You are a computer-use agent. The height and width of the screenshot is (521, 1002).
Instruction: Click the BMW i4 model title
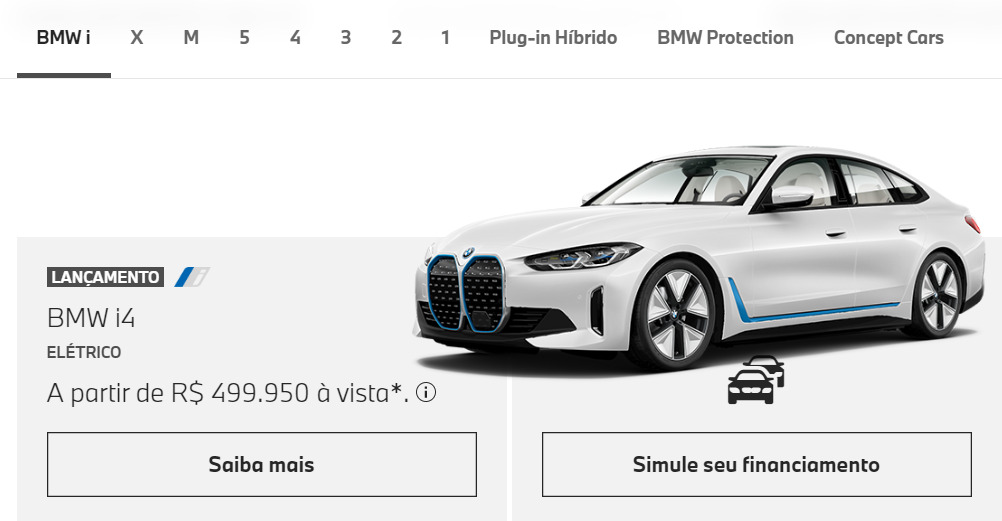[x=91, y=318]
